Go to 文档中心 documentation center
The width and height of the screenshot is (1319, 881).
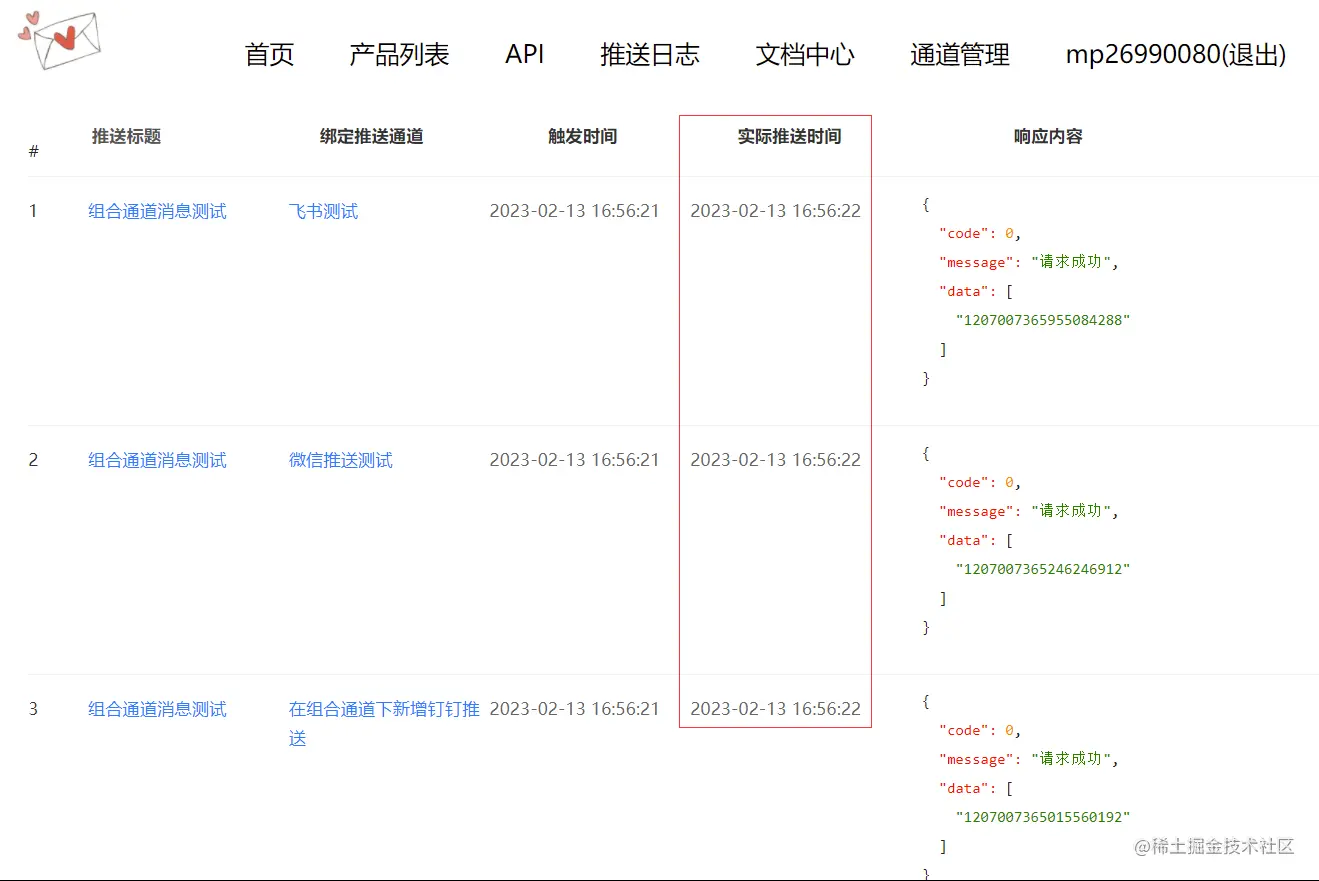coord(805,56)
